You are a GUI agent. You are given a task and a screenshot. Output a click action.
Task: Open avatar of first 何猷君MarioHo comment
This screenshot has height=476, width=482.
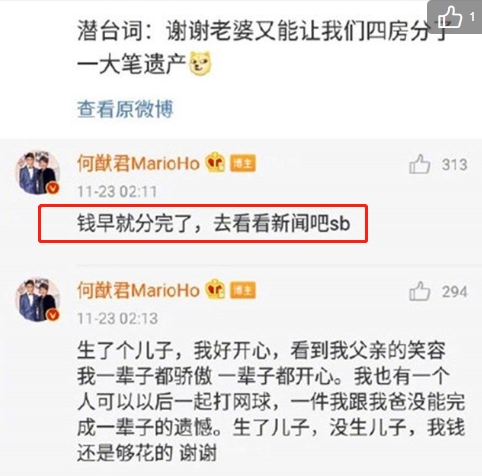(x=38, y=173)
